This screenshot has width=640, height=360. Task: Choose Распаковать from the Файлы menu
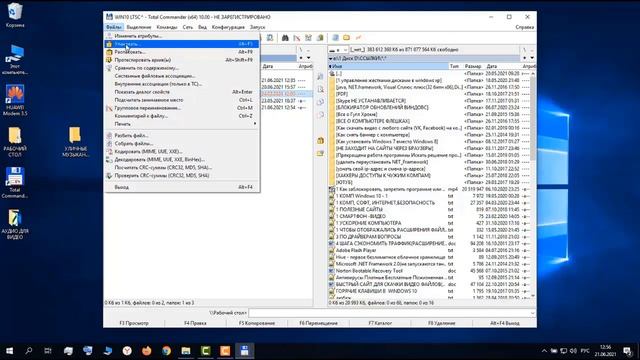coord(182,52)
